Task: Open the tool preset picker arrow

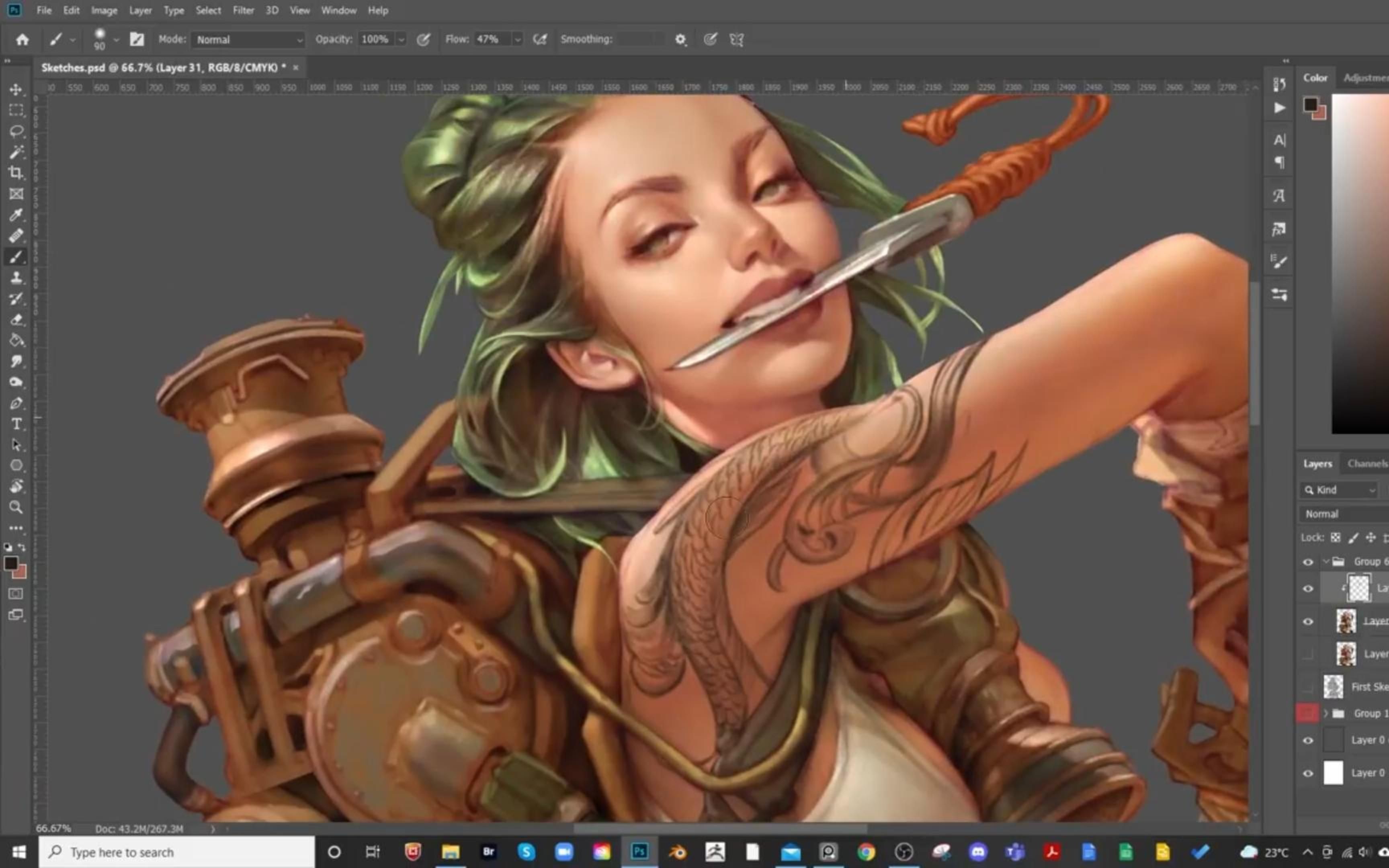Action: 72,40
